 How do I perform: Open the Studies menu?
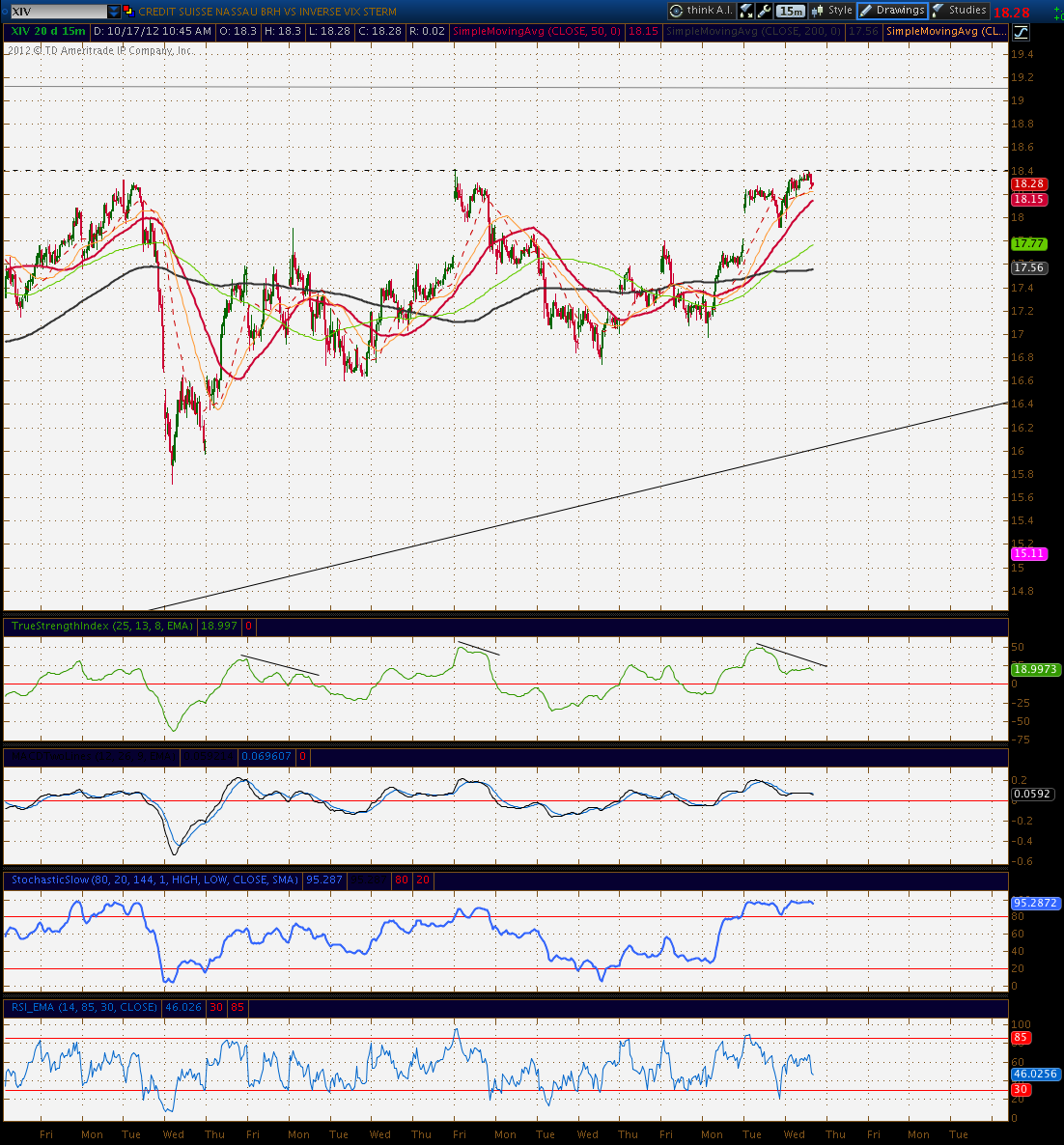[x=960, y=11]
